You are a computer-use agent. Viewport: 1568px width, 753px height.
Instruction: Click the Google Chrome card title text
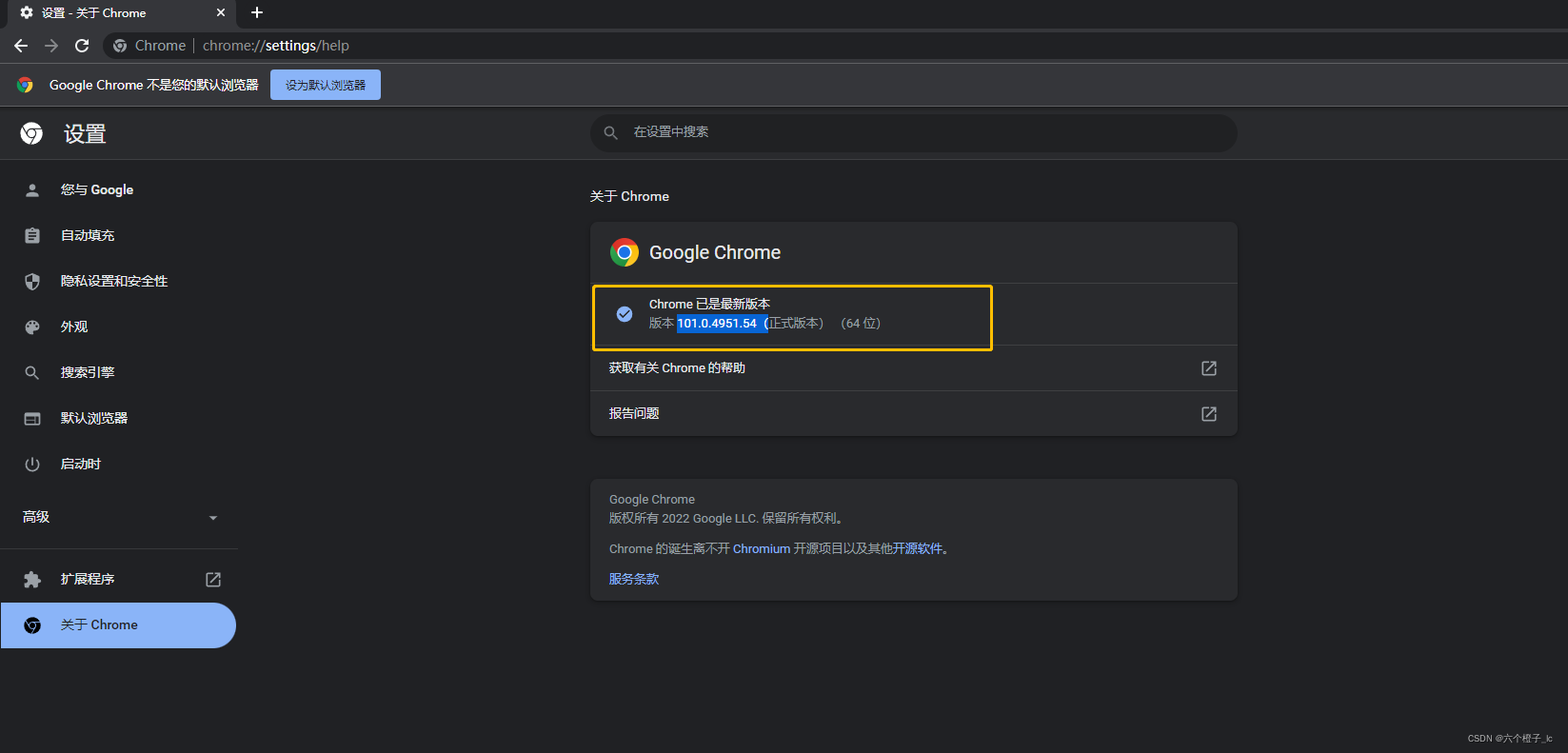pos(715,252)
